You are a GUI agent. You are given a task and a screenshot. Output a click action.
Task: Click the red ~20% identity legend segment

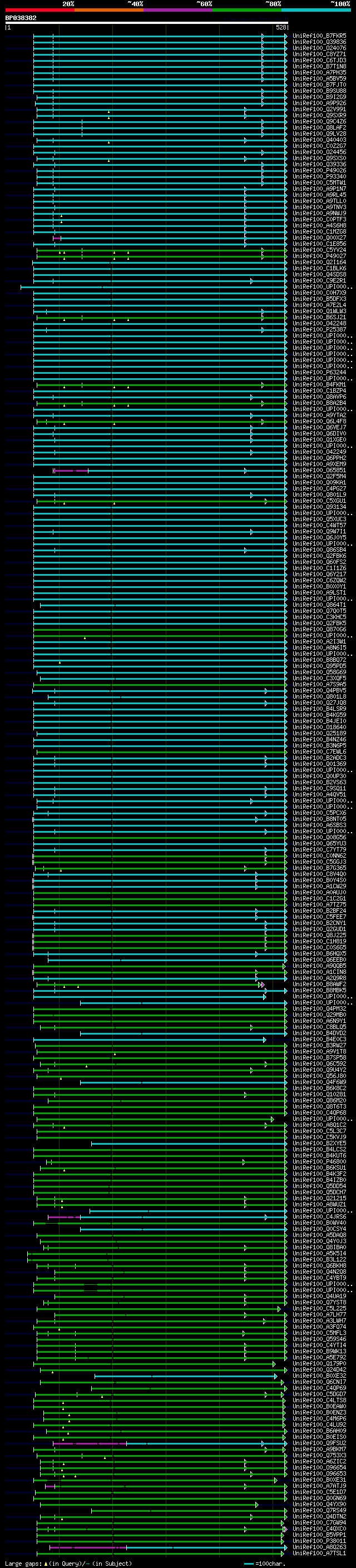39,10
